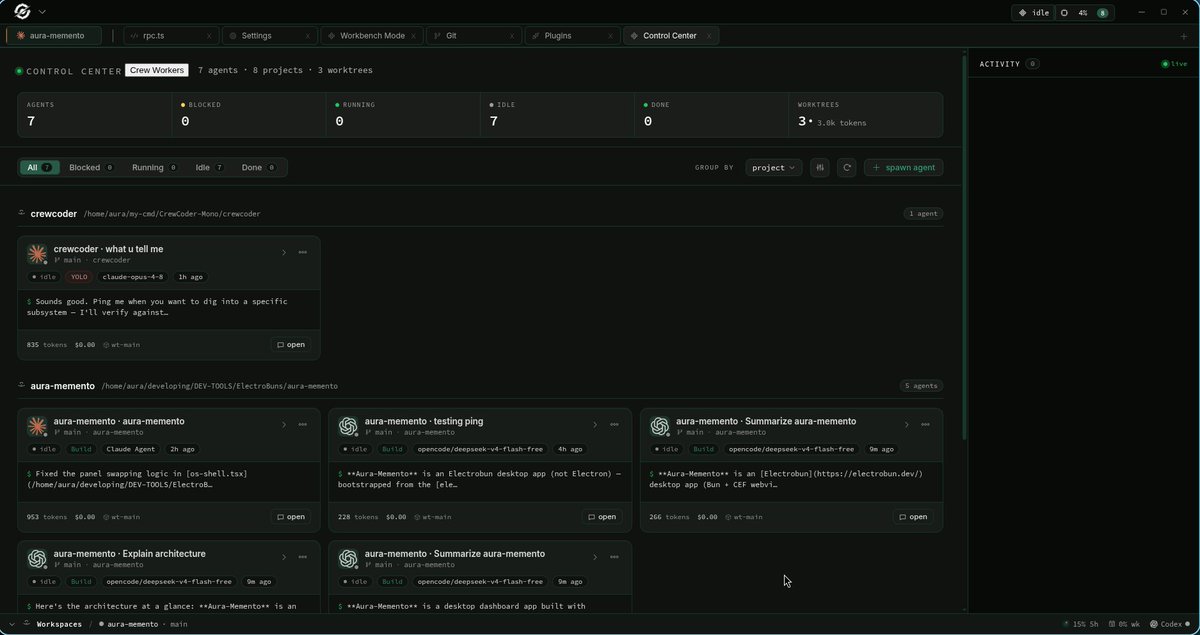Click the Build badge on Explain architecture card
This screenshot has width=1200, height=635.
pyautogui.click(x=81, y=581)
